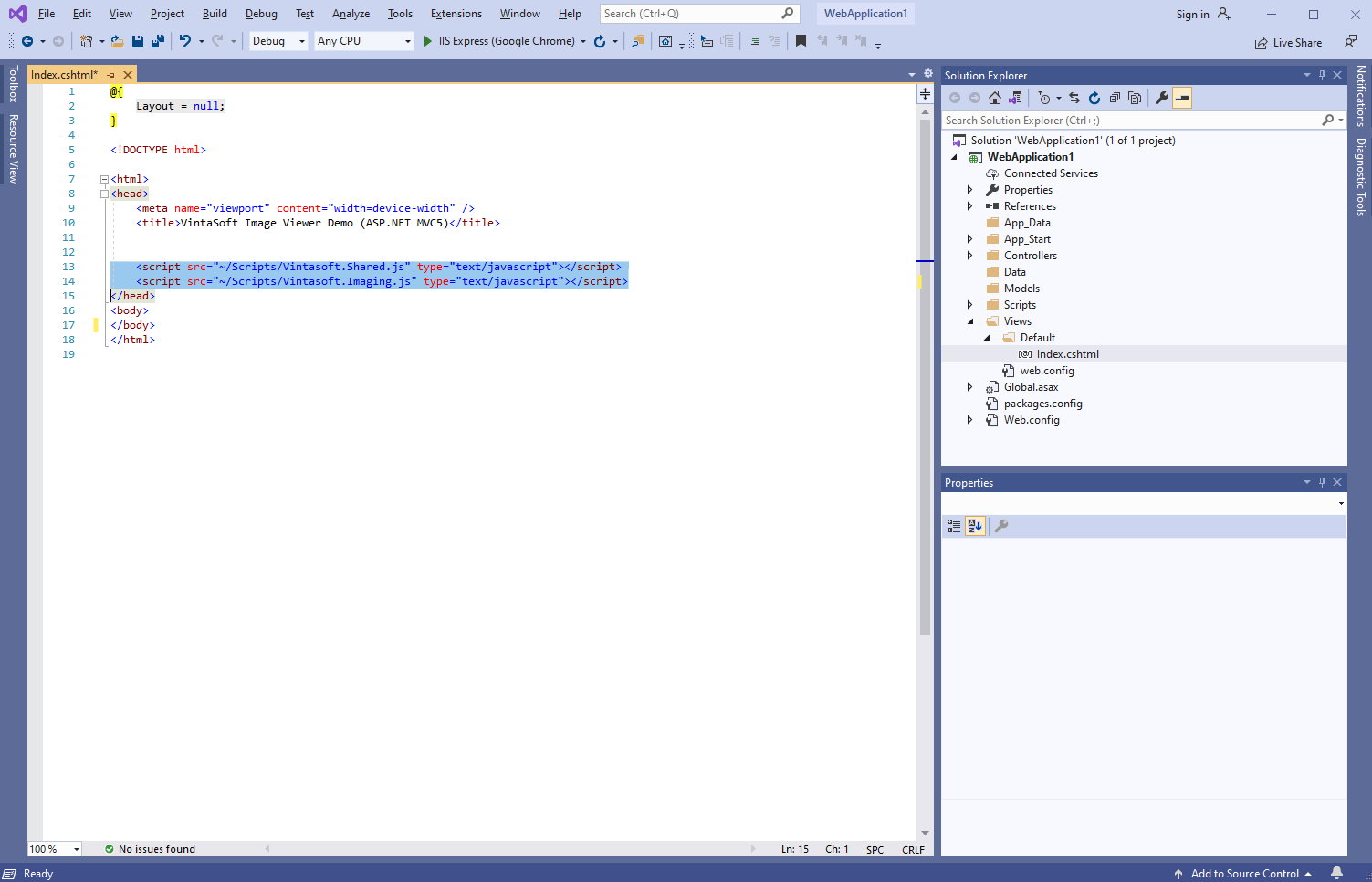
Task: Click the Pending Changes Filter clock icon
Action: point(1044,98)
